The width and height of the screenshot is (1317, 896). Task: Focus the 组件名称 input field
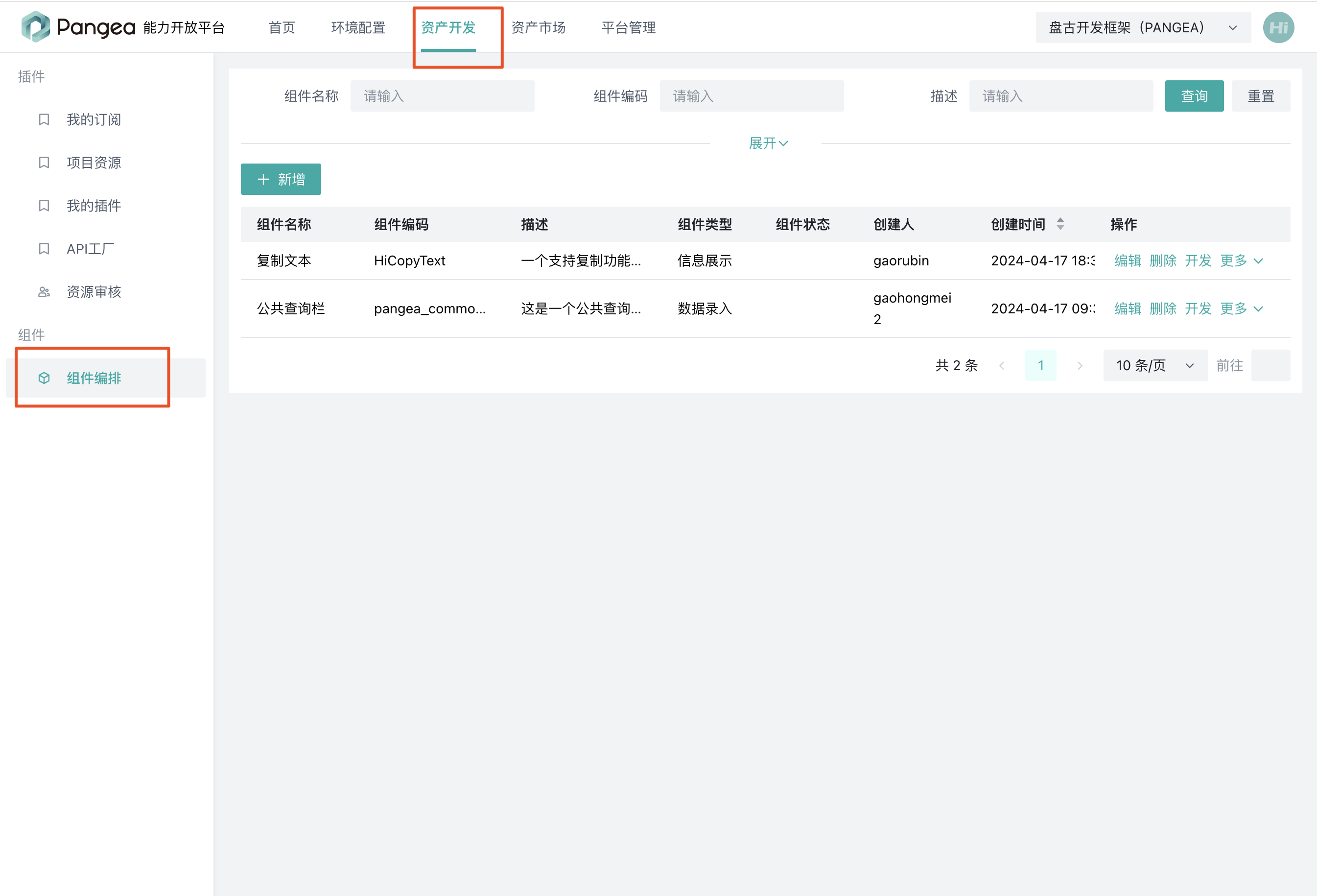tap(442, 96)
